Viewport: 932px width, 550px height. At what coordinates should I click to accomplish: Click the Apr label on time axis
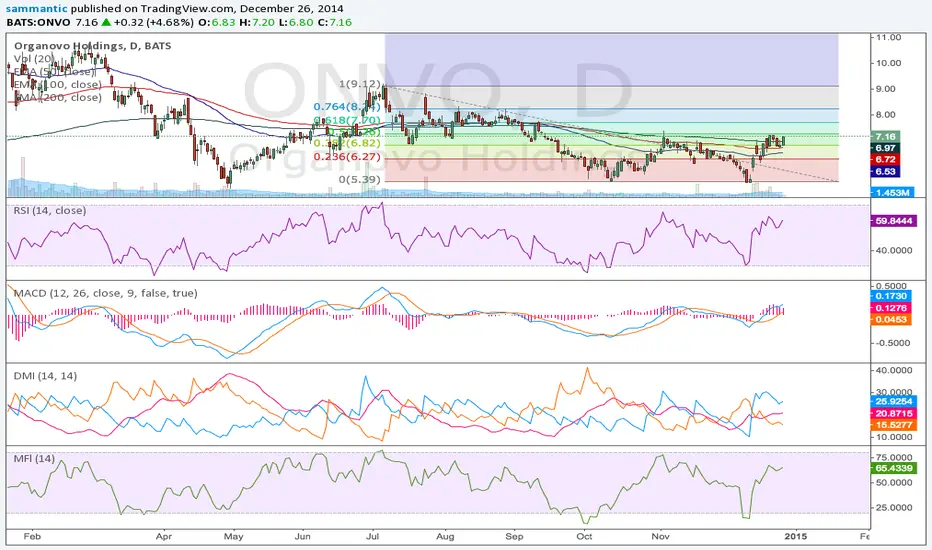pos(164,536)
